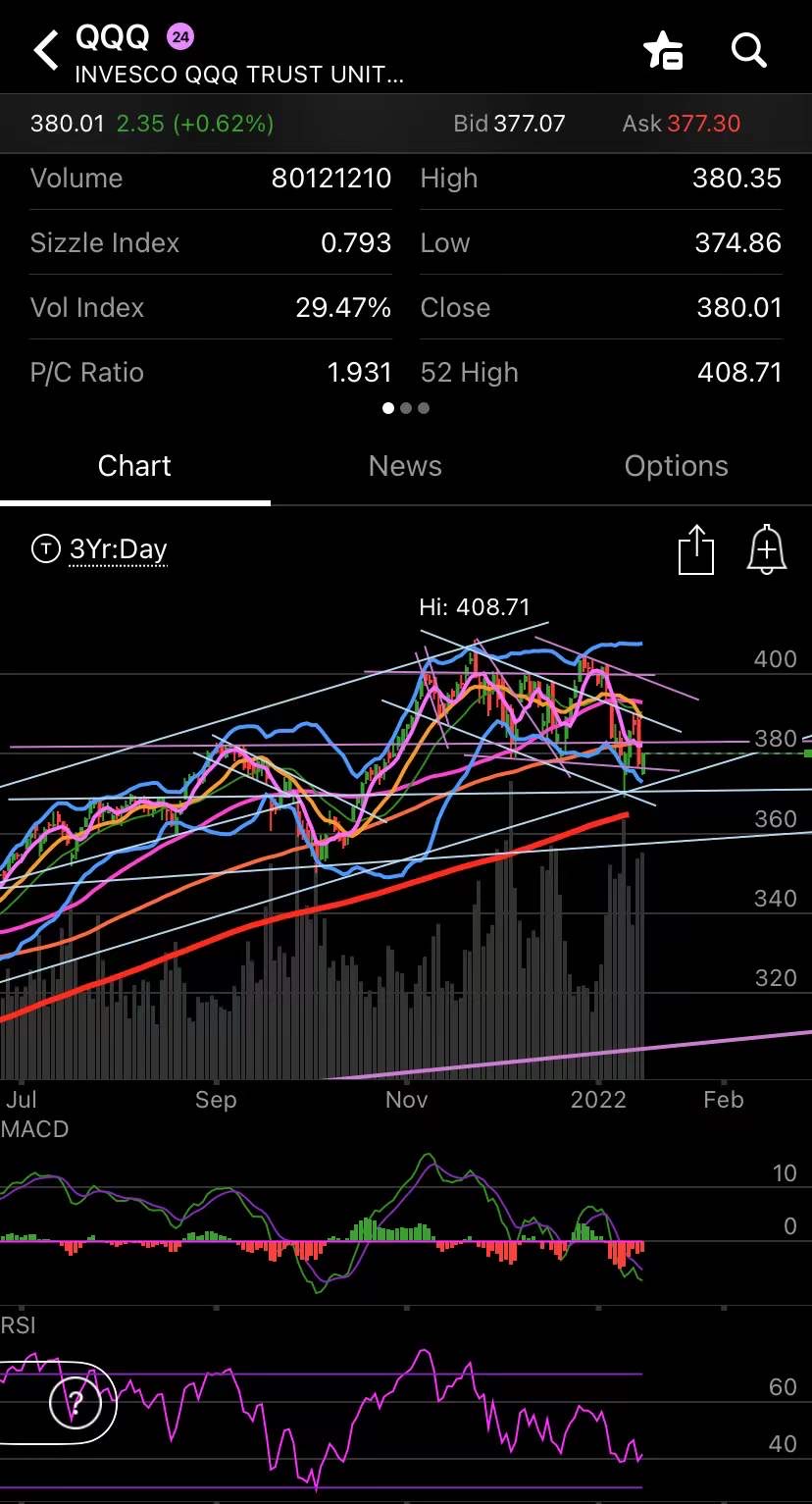Viewport: 812px width, 1504px height.
Task: Create a price alert bell icon
Action: (767, 548)
